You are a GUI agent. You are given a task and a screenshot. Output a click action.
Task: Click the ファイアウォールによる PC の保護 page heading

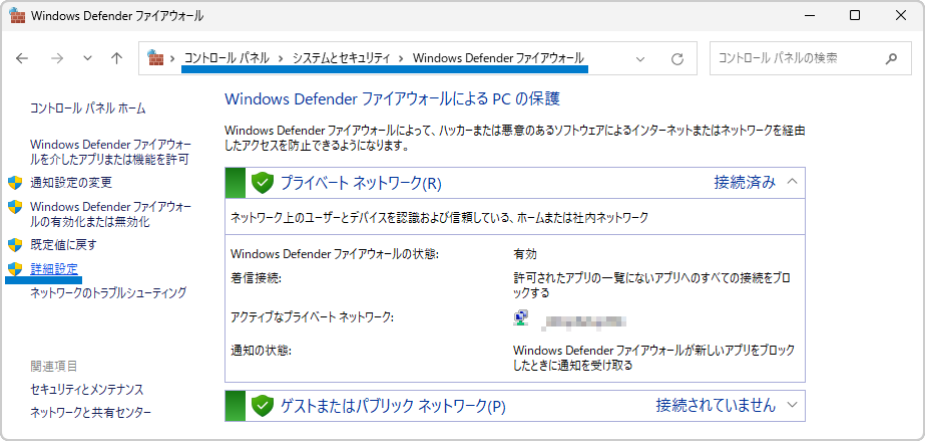pos(392,98)
